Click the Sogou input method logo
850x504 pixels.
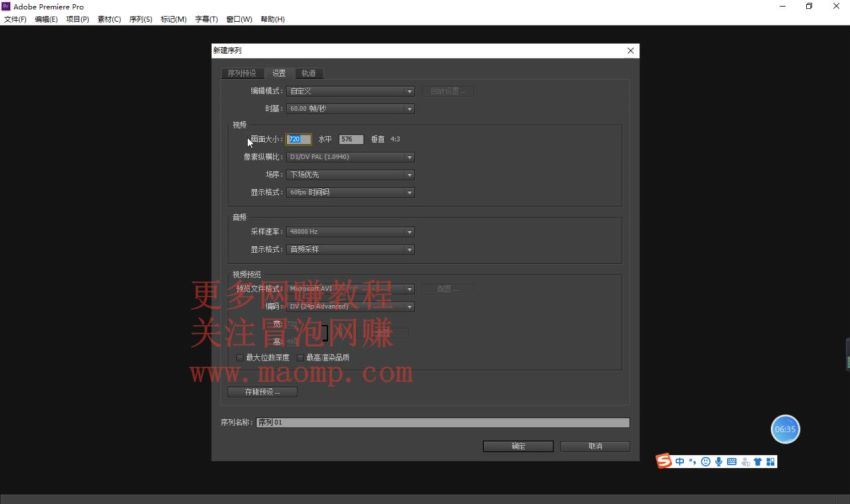point(664,461)
